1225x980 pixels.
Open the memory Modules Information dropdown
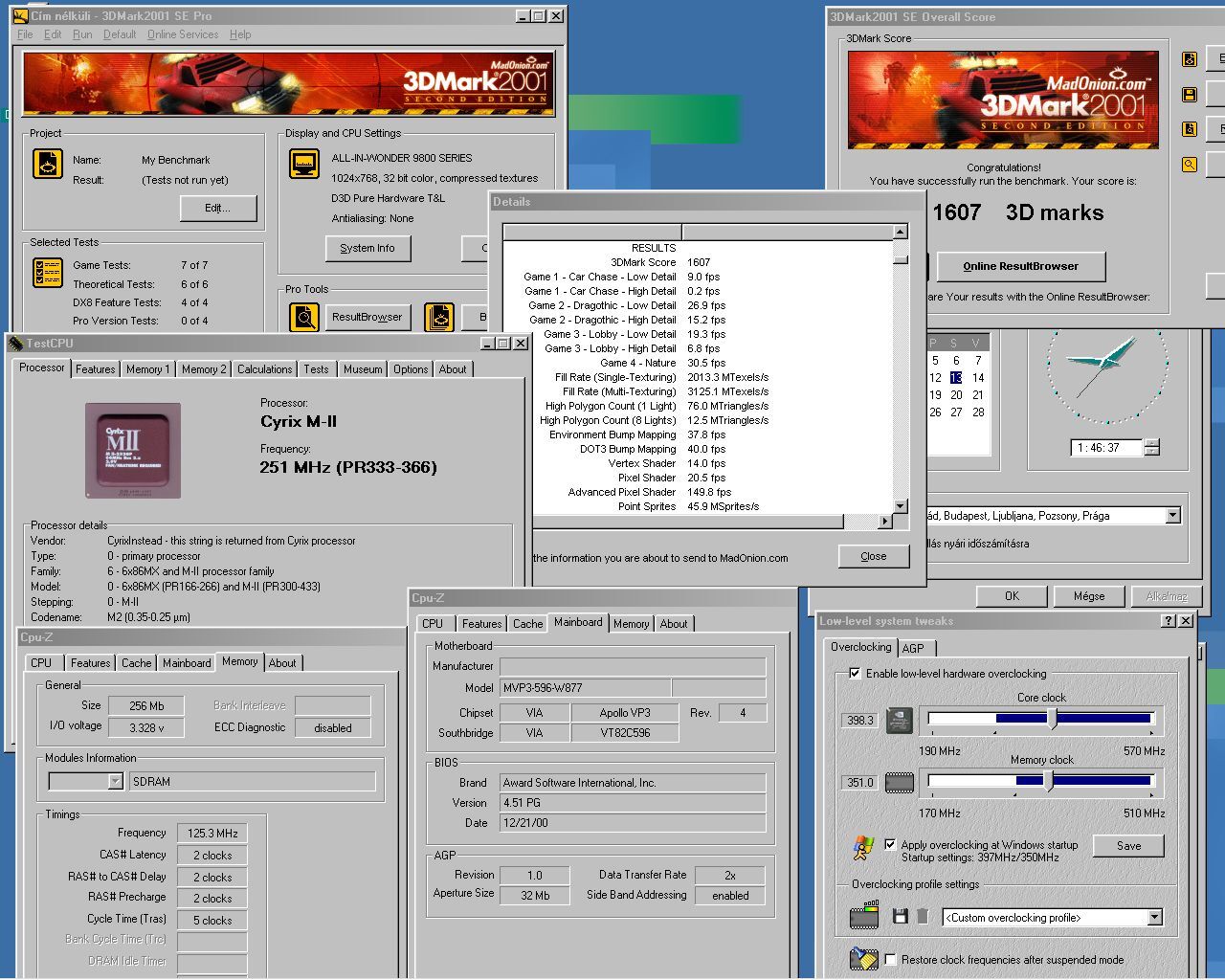pos(115,782)
